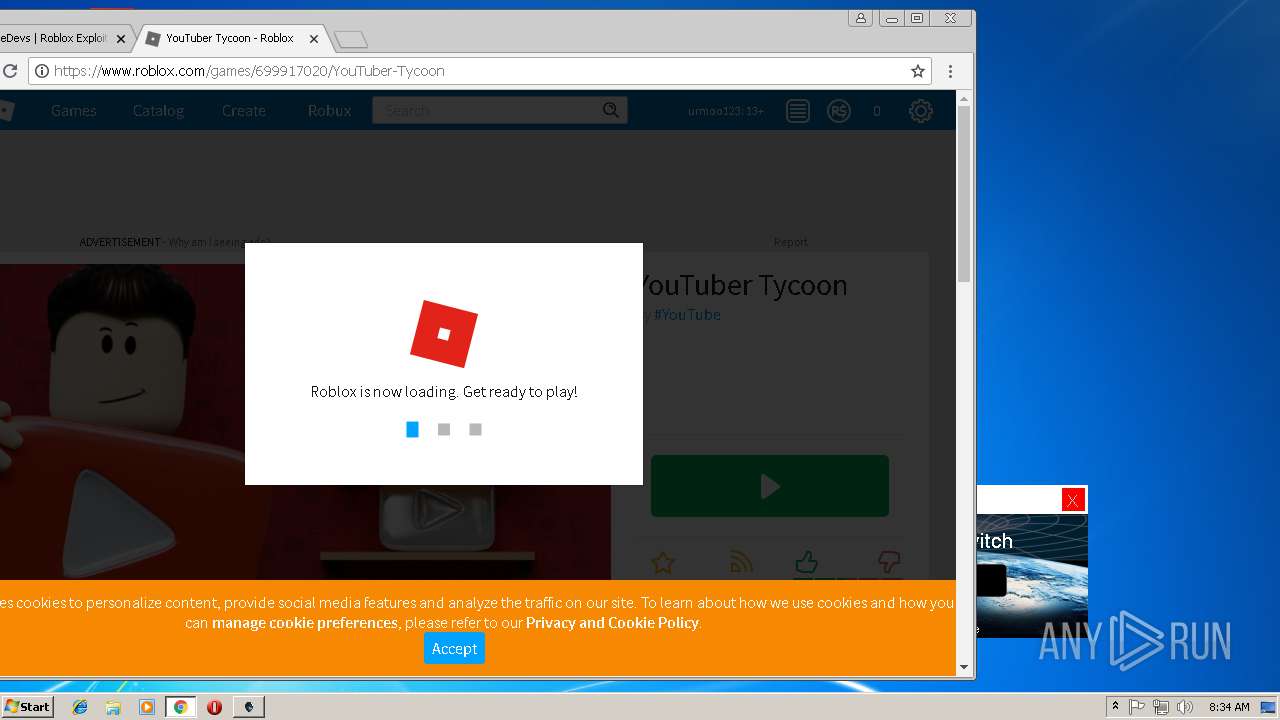Like the game with thumbs up

pyautogui.click(x=807, y=562)
